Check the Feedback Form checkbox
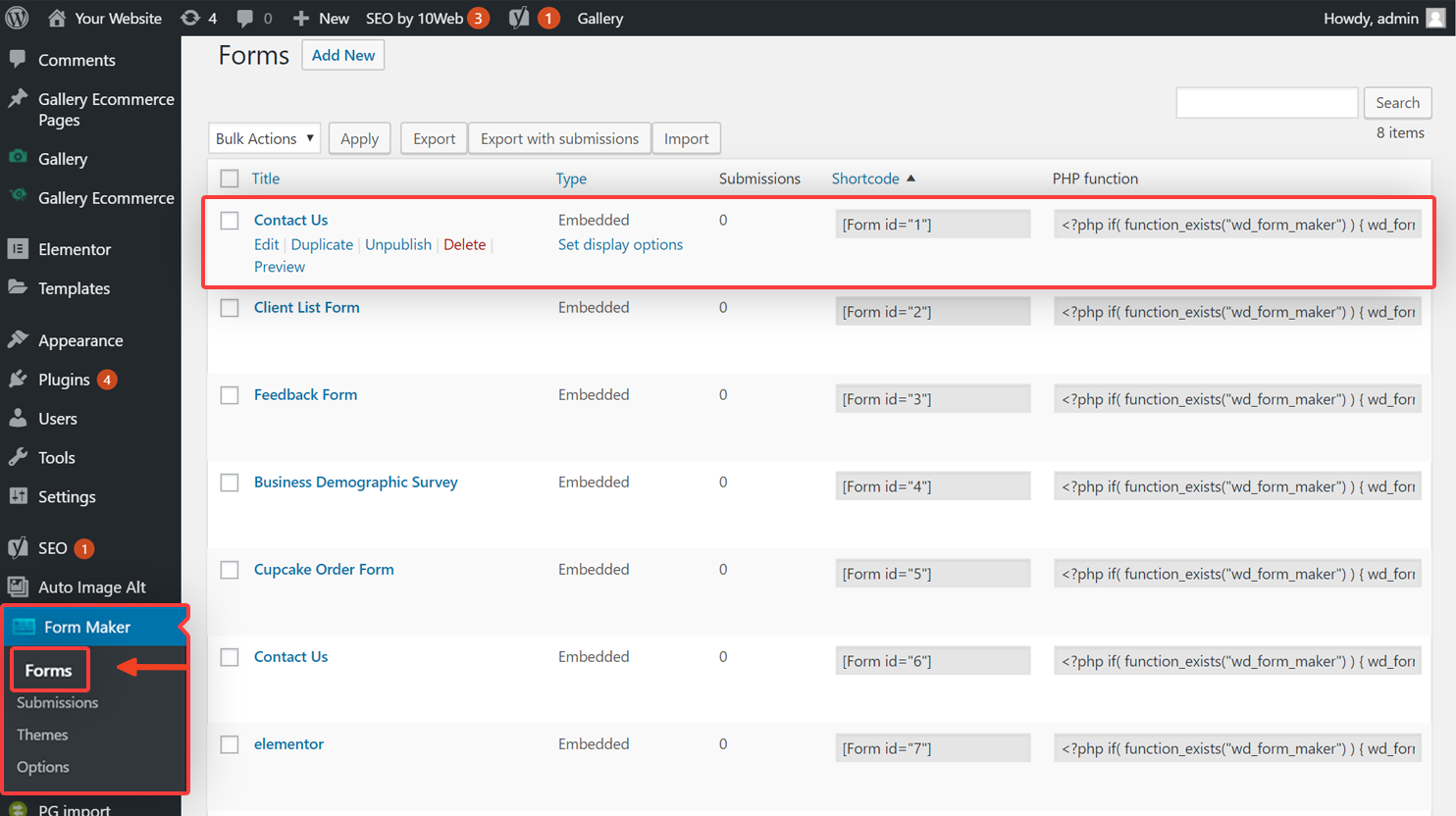 pyautogui.click(x=230, y=395)
